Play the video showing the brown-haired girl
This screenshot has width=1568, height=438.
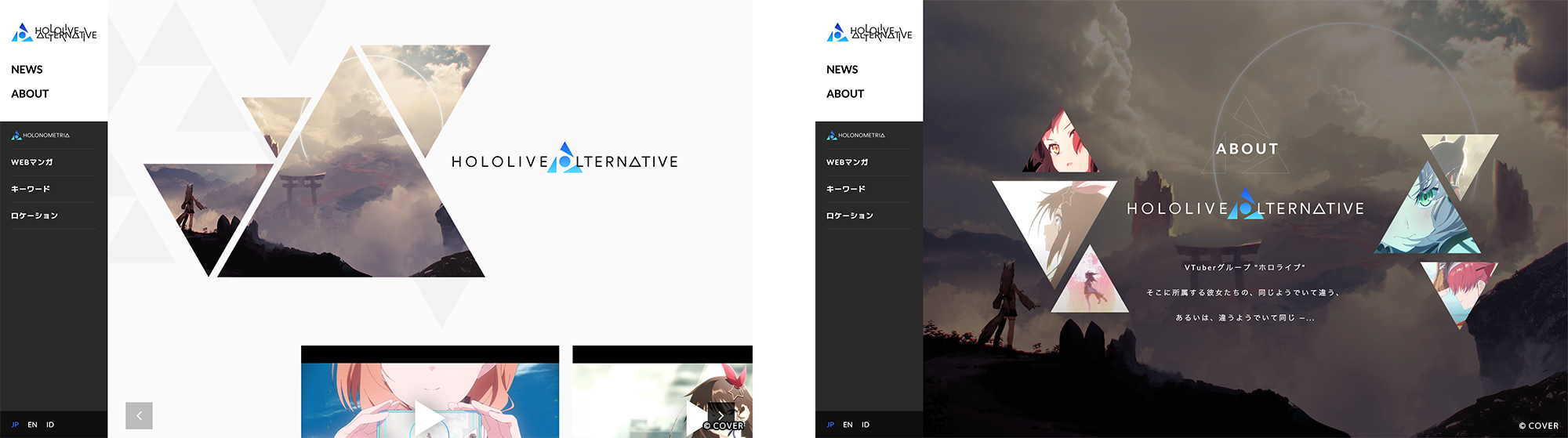click(x=697, y=418)
